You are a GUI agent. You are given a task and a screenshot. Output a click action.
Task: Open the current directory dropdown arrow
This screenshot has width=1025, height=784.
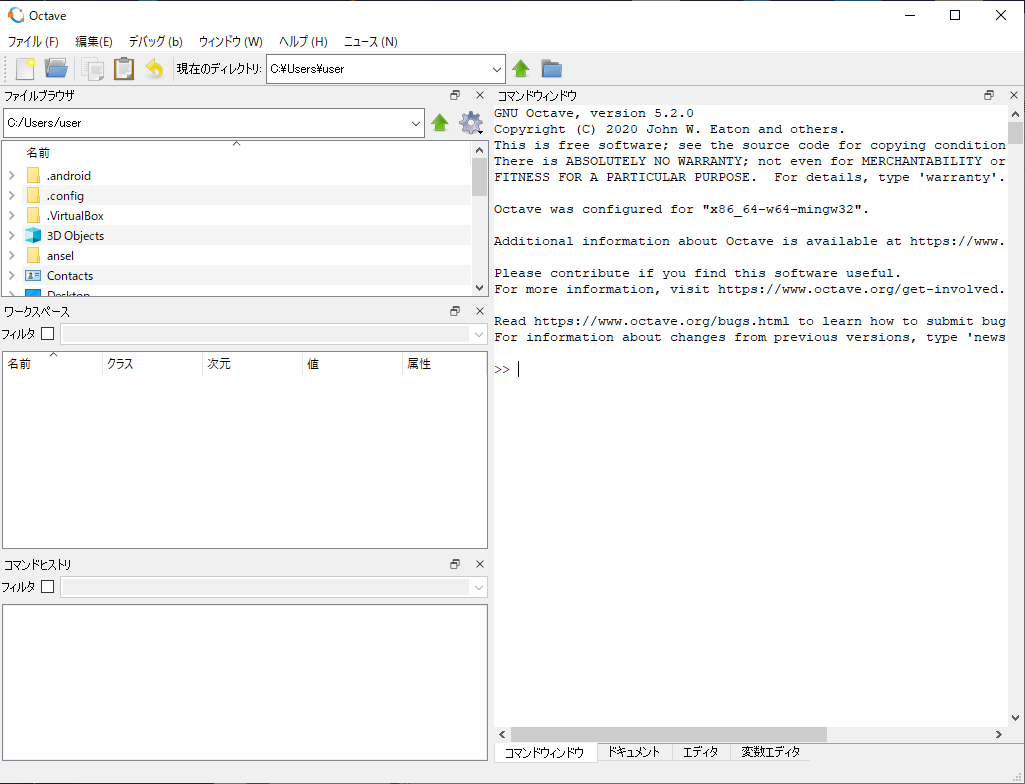497,68
